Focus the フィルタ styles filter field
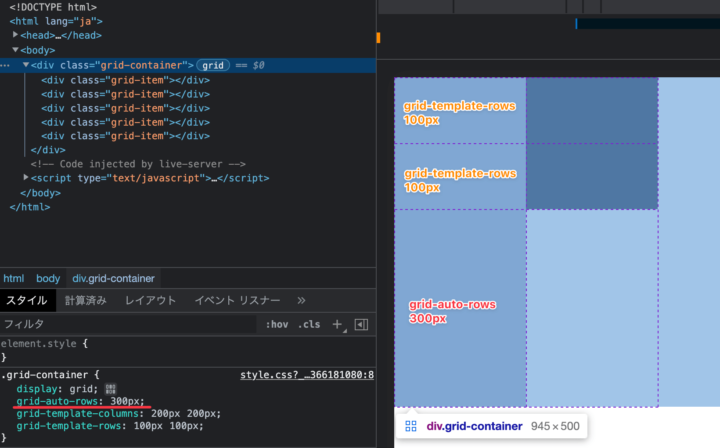720x448 pixels. pos(128,325)
